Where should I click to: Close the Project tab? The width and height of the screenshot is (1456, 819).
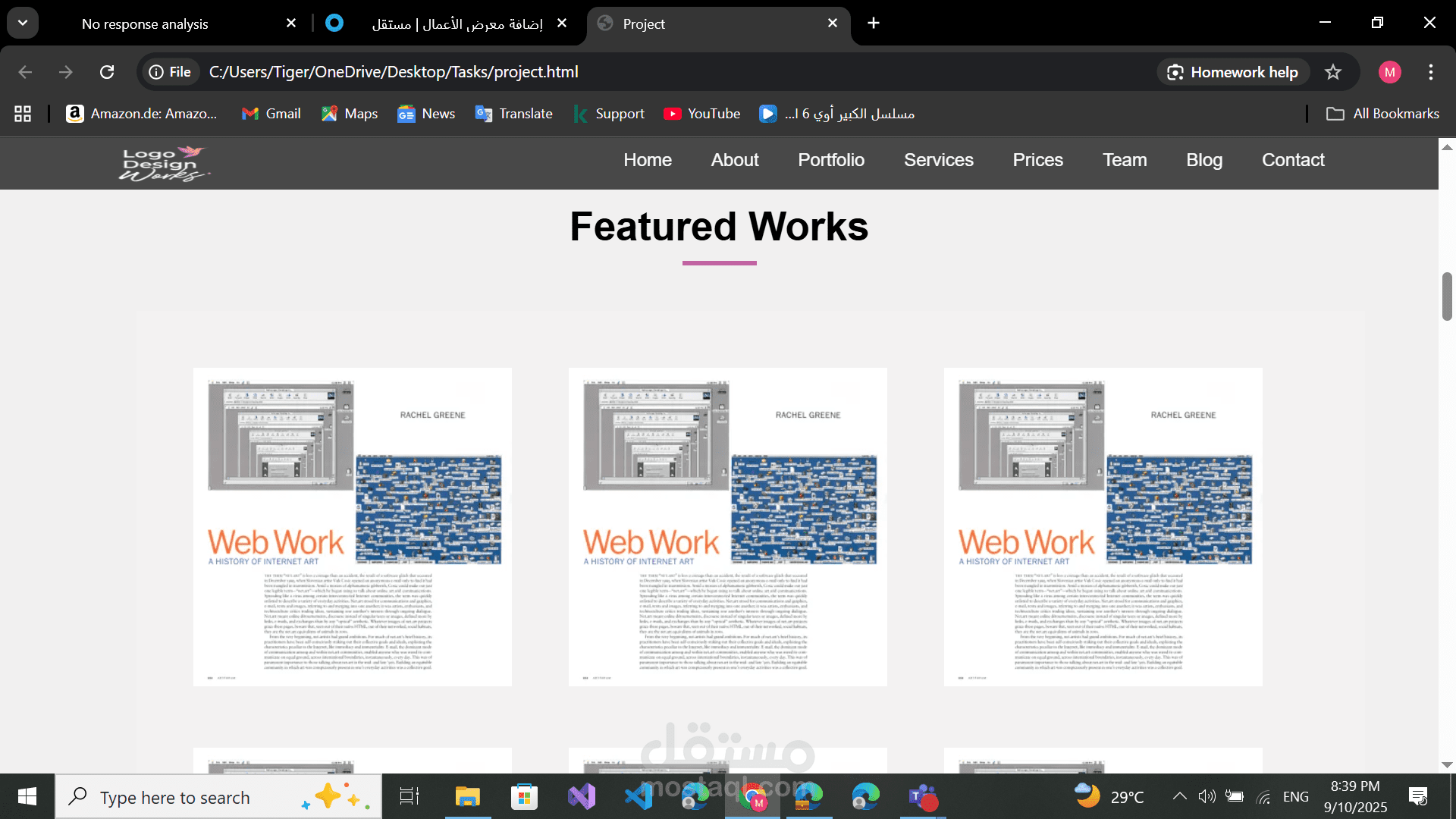833,24
